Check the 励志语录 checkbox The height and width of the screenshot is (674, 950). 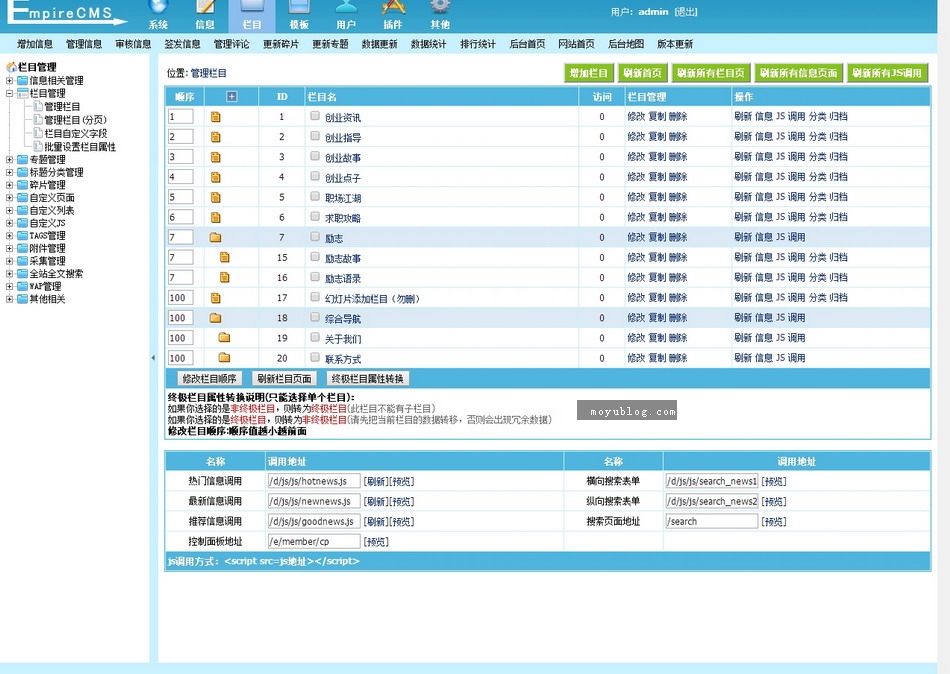(x=315, y=276)
